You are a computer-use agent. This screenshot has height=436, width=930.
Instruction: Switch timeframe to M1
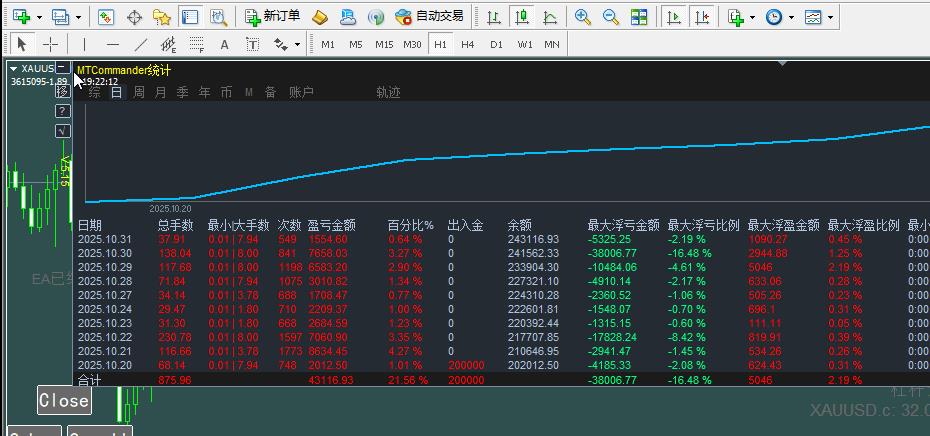coord(327,44)
